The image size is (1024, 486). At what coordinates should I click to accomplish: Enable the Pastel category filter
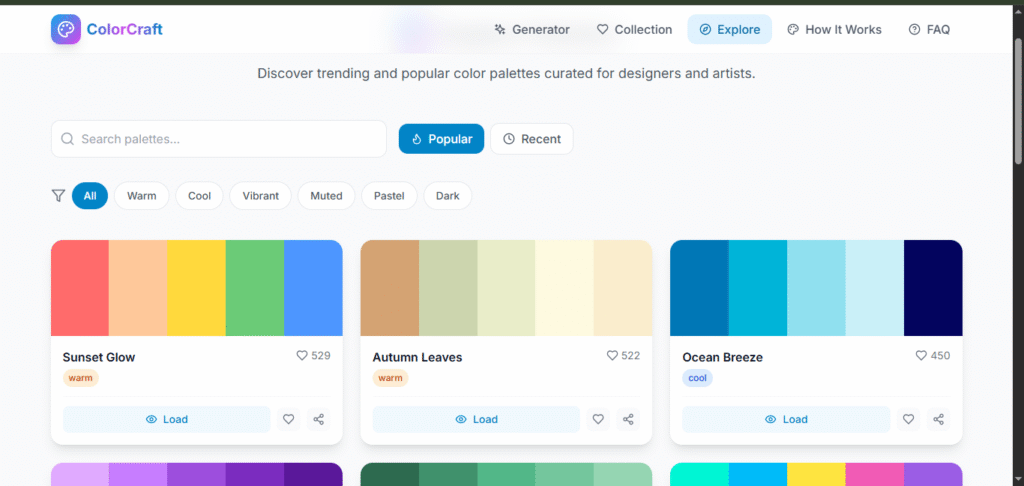(x=389, y=196)
